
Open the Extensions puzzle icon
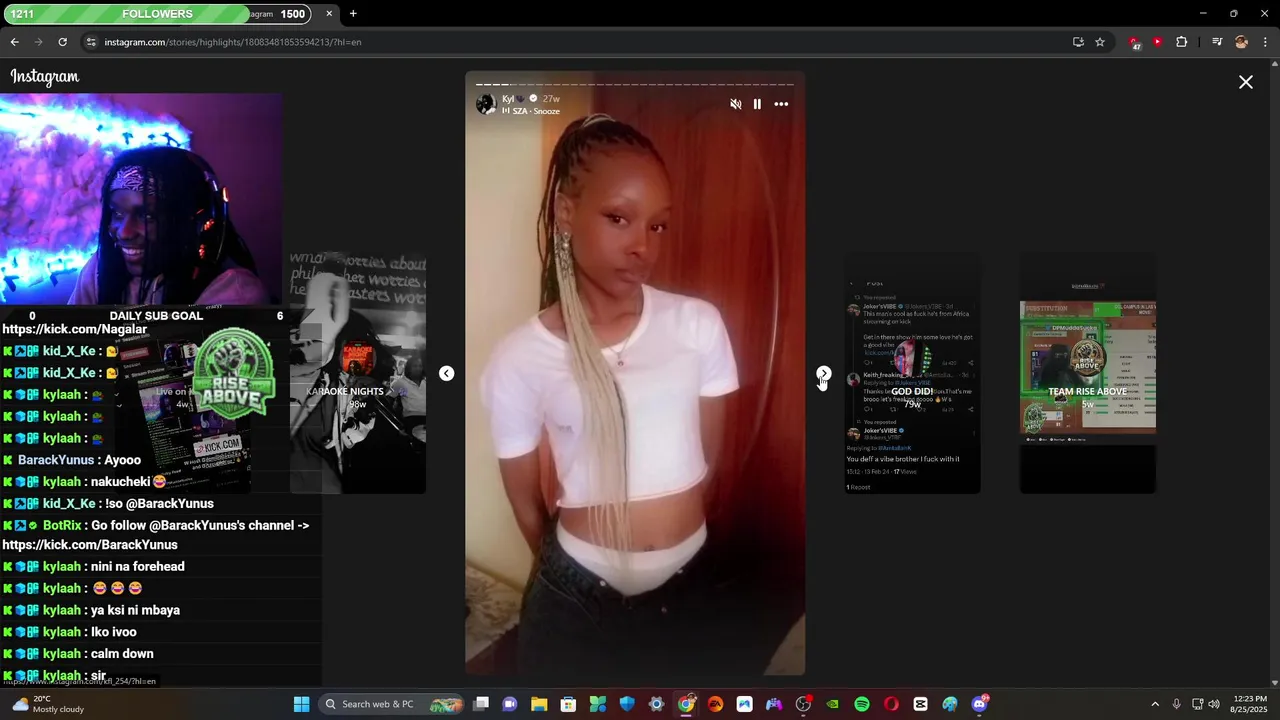(x=1182, y=42)
